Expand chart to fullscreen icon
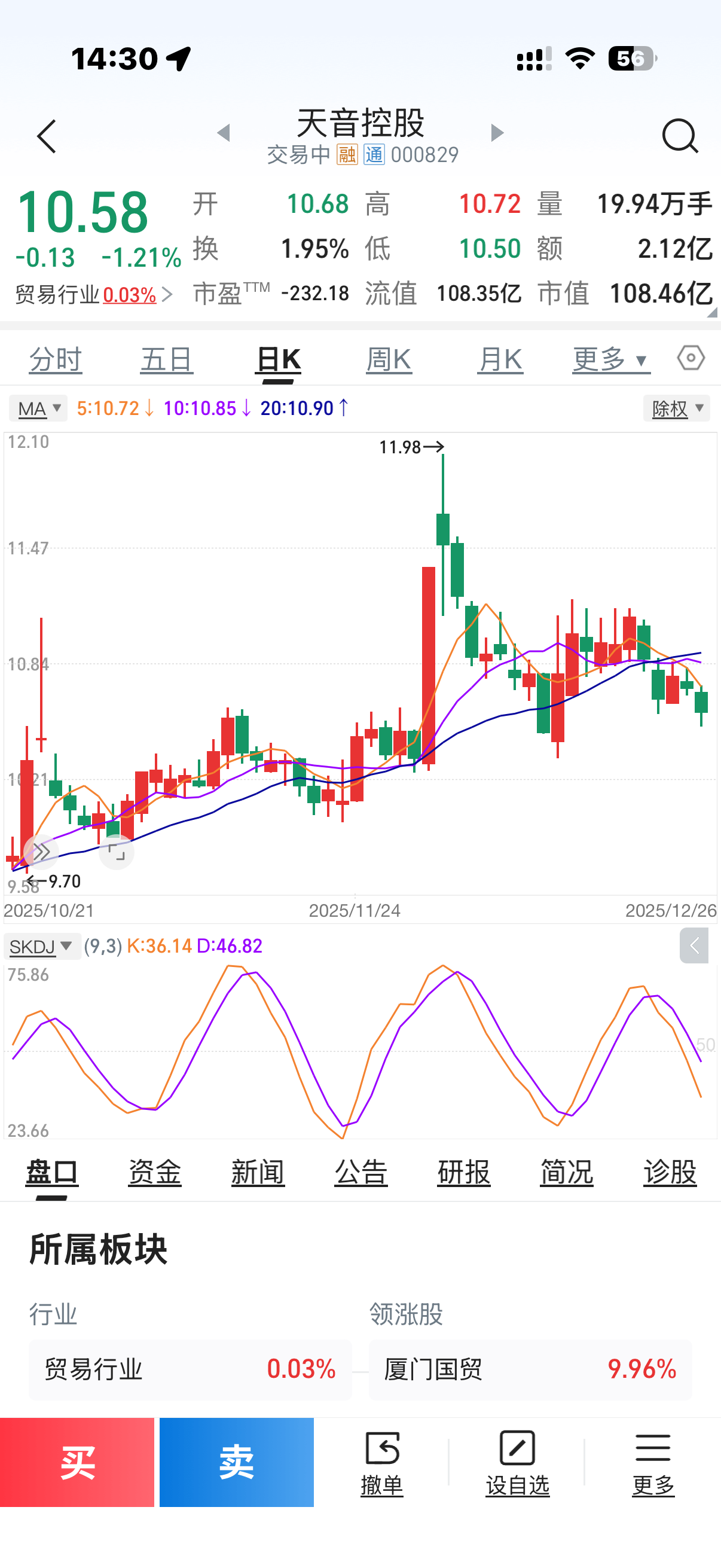 116,852
